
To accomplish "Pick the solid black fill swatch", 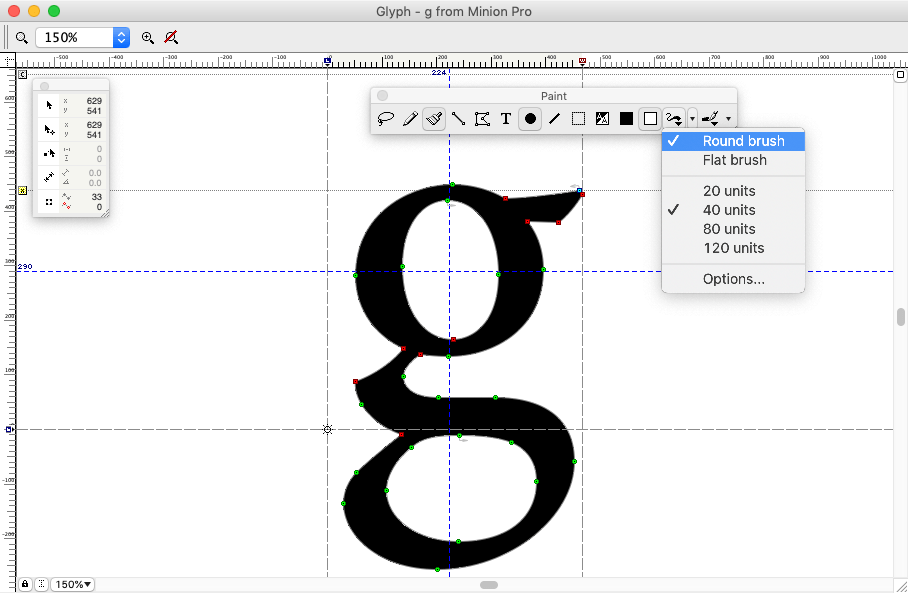I will [x=626, y=119].
